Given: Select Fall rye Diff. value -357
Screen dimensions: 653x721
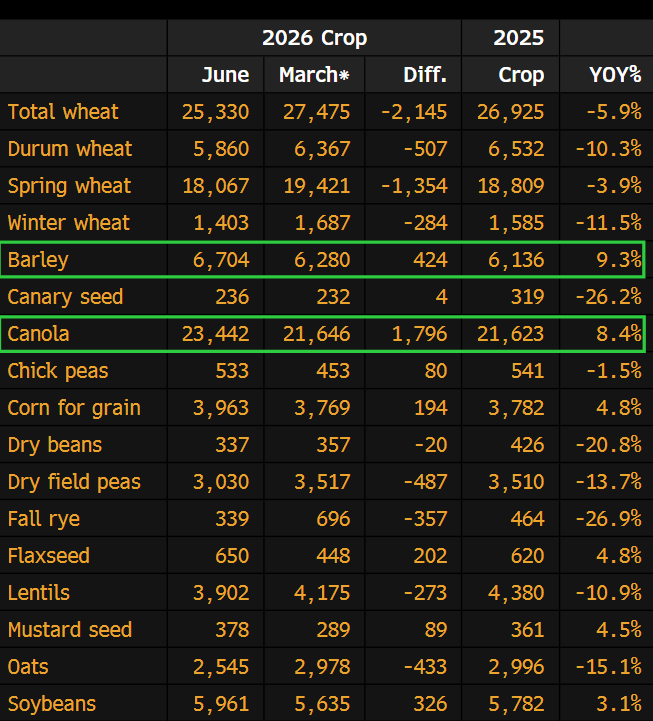Looking at the screenshot, I should (x=425, y=519).
